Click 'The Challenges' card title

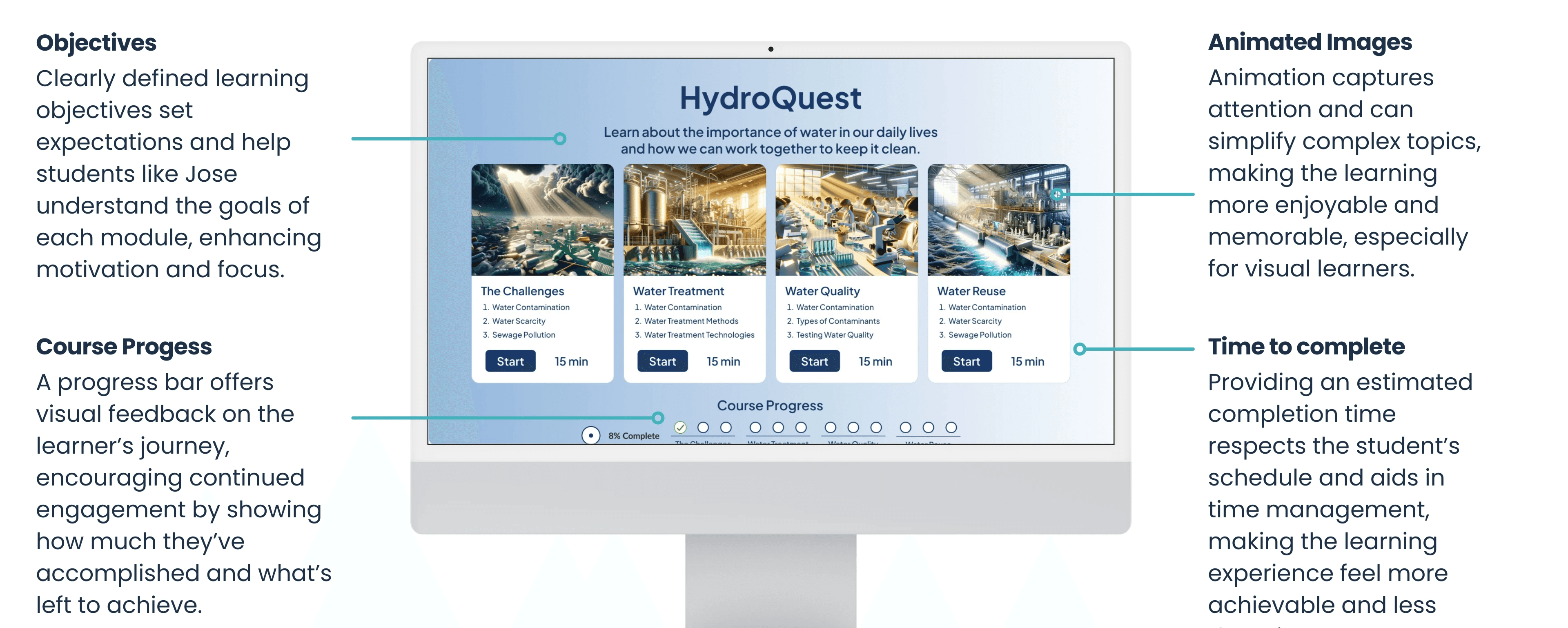coord(522,292)
